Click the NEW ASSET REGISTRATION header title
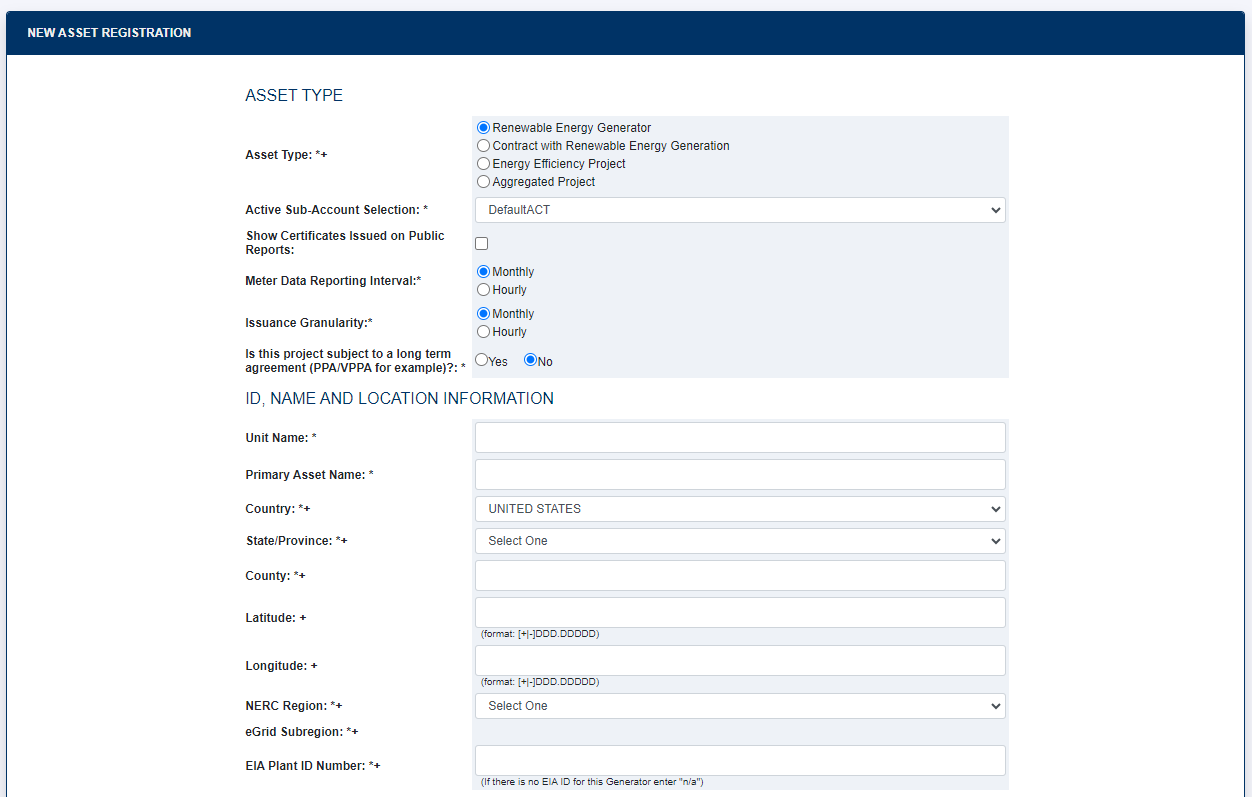The width and height of the screenshot is (1252, 797). 109,33
